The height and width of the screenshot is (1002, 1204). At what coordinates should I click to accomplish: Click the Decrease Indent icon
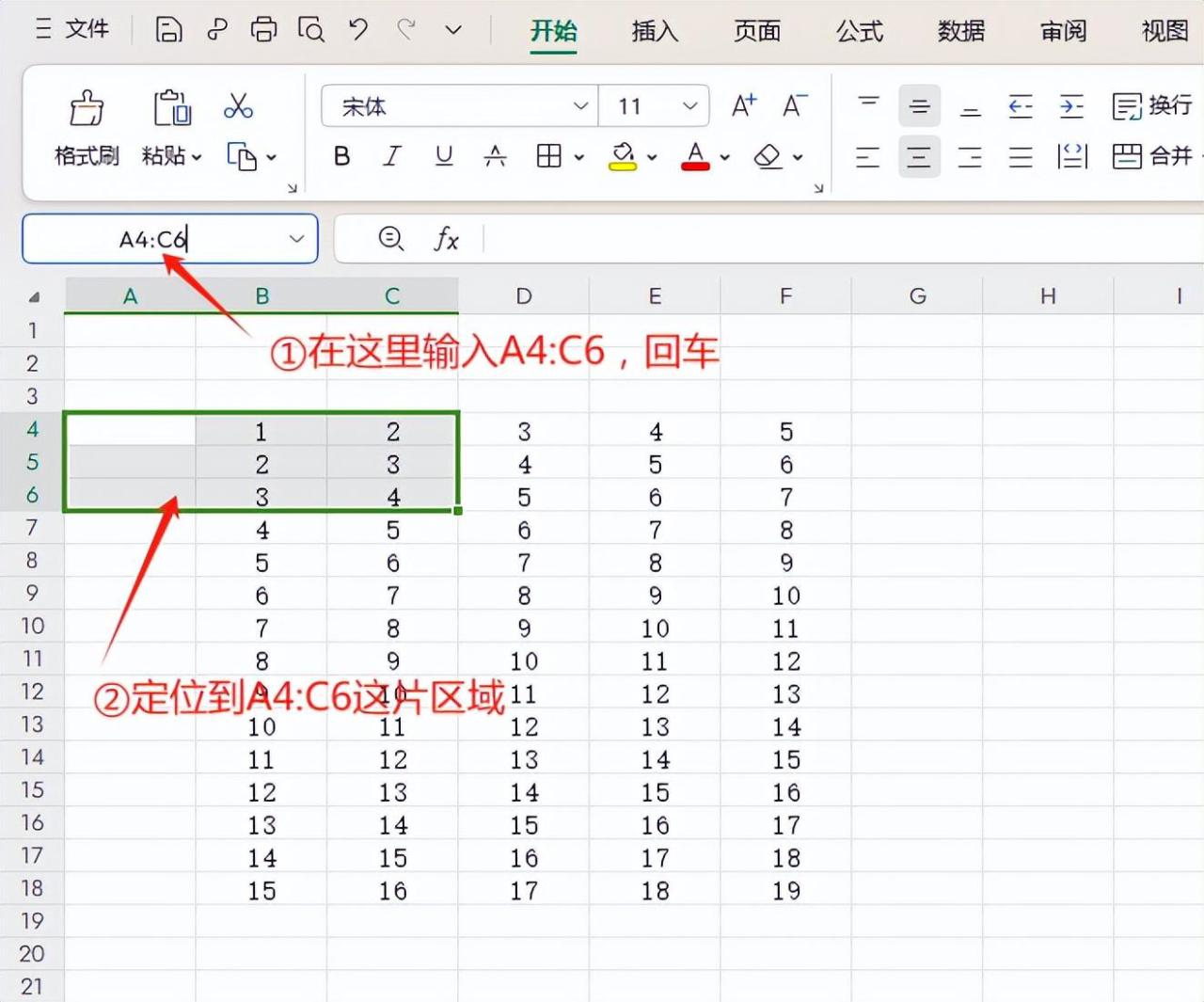coord(1021,106)
